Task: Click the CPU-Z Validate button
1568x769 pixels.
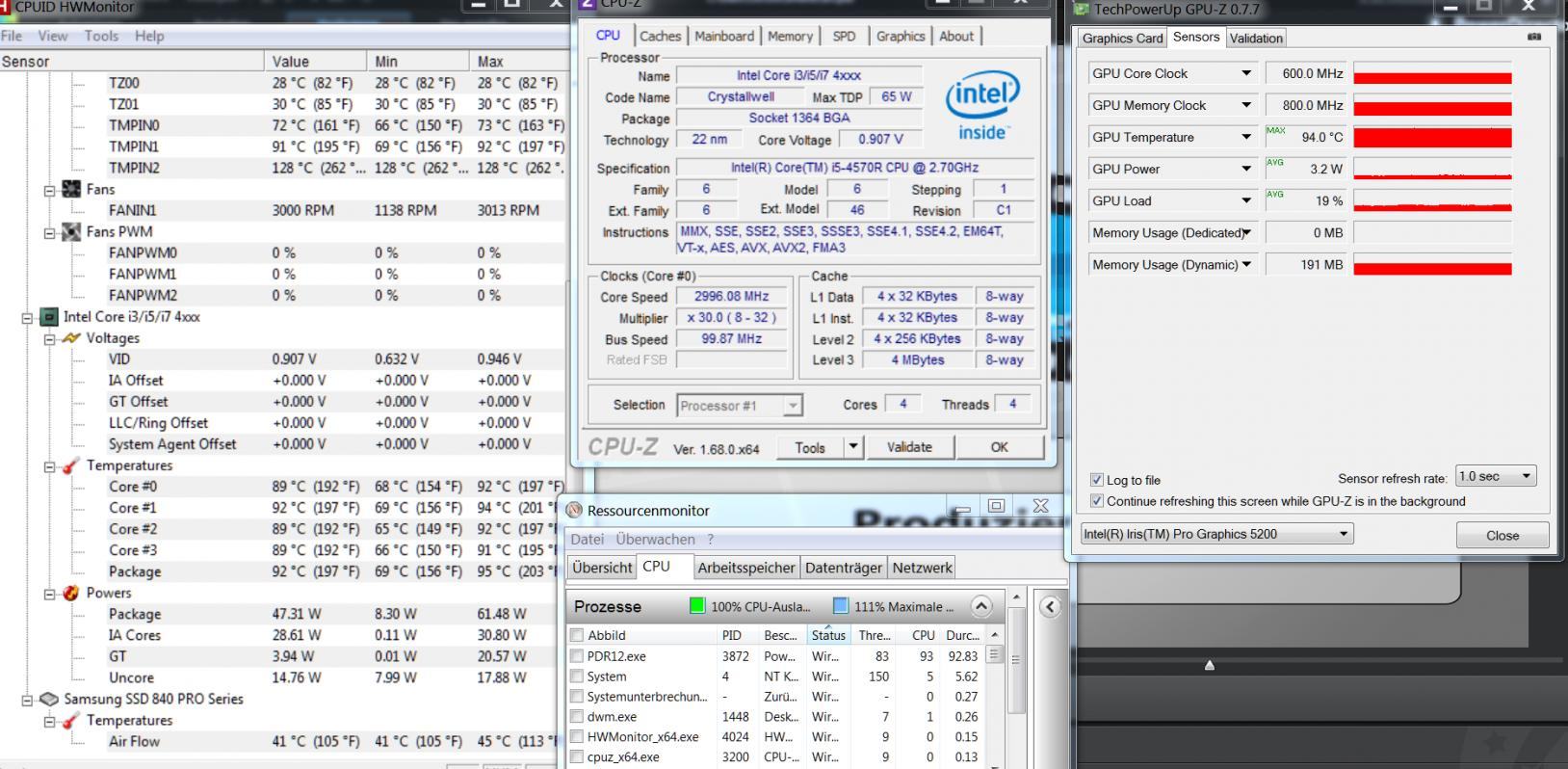Action: [909, 447]
